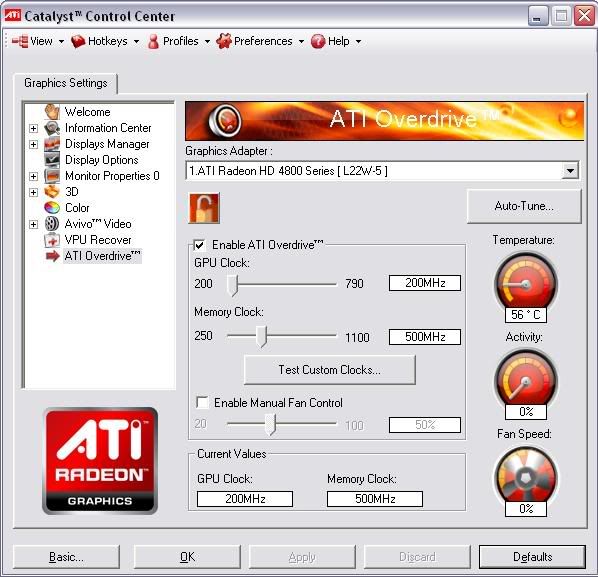Click the ATI Radeon Graphics logo
The width and height of the screenshot is (598, 577).
point(100,461)
